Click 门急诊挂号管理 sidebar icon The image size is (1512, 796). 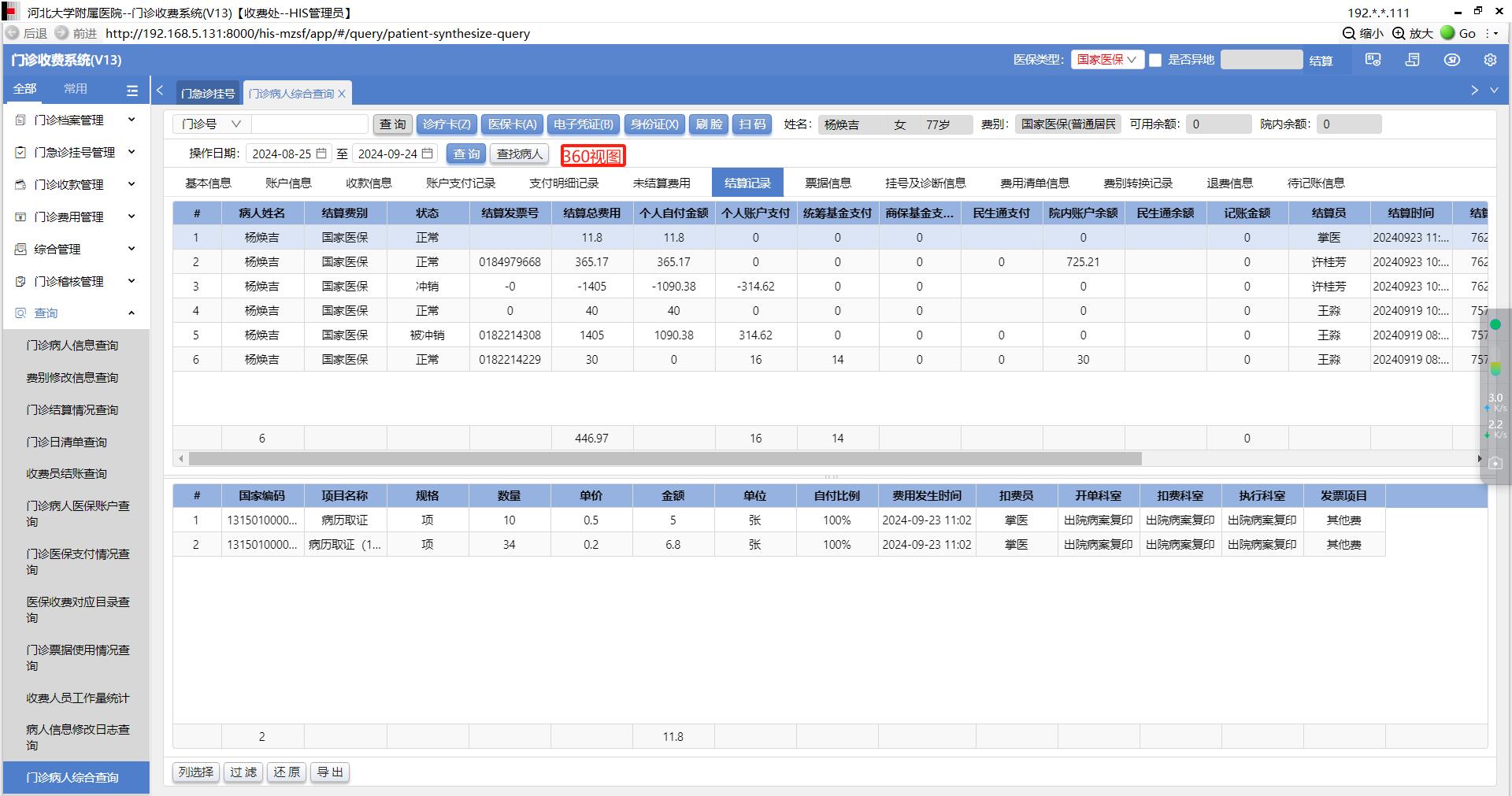[x=21, y=153]
